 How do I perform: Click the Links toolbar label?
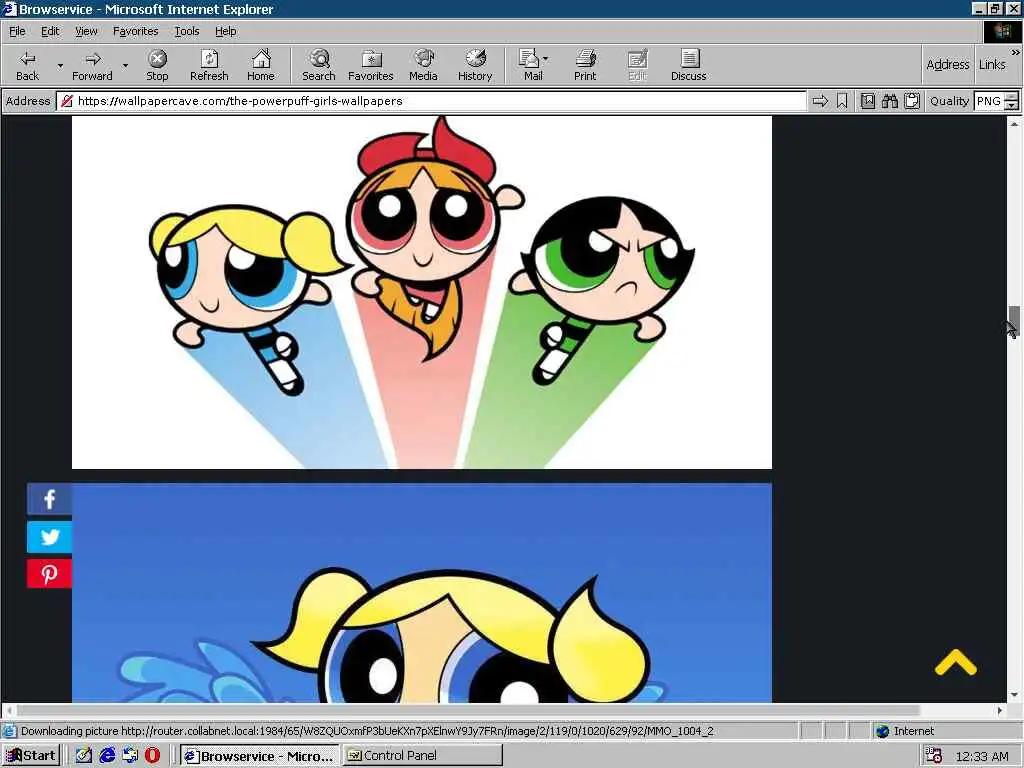click(992, 65)
